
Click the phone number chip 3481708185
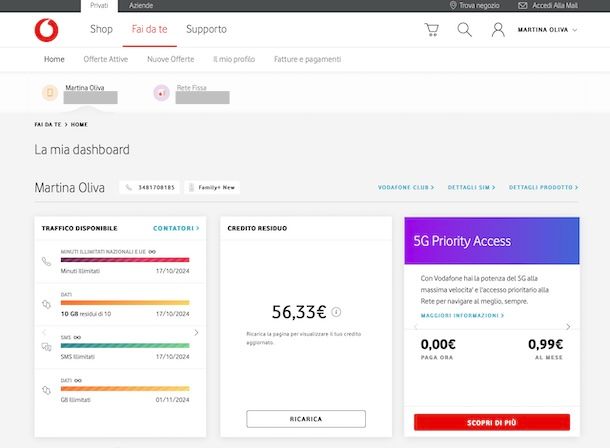(150, 187)
